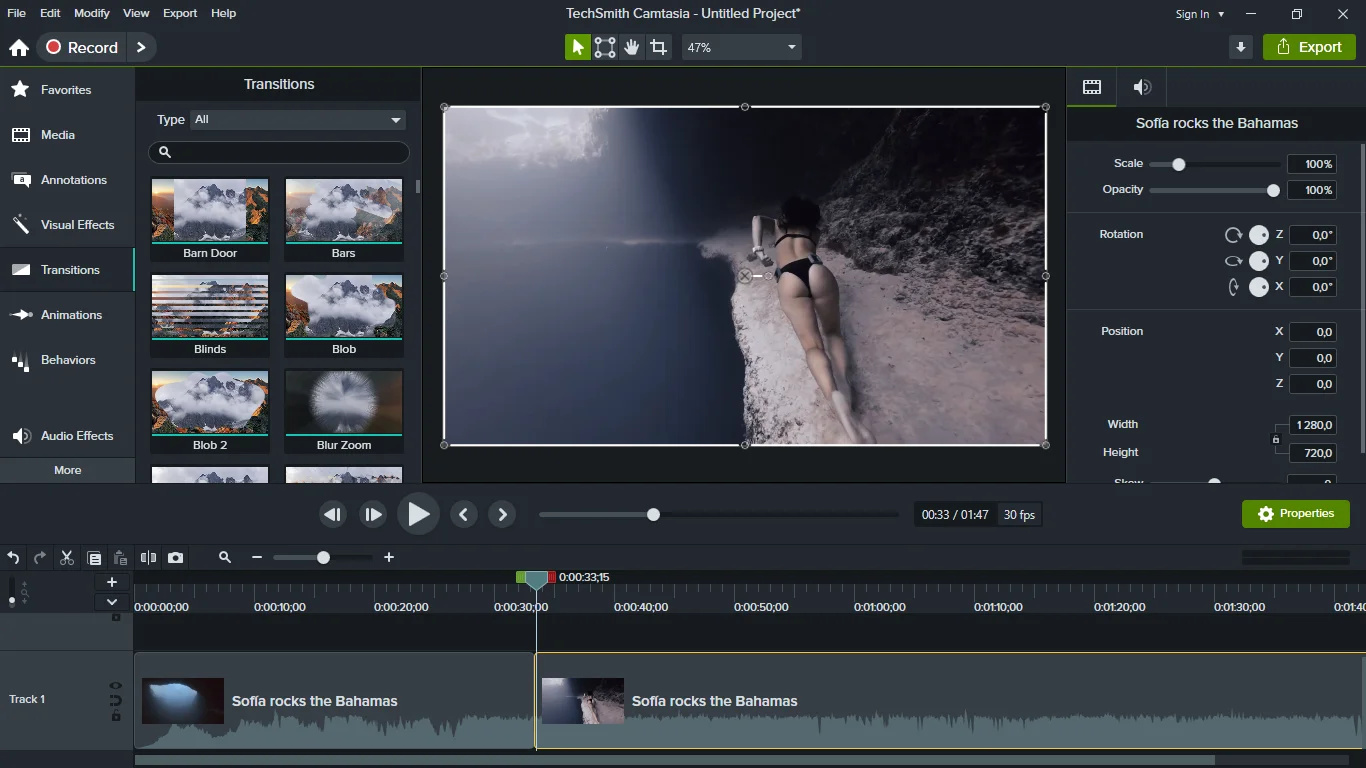Image resolution: width=1366 pixels, height=768 pixels.
Task: Toggle the width-height aspect ratio lock
Action: pos(1275,439)
